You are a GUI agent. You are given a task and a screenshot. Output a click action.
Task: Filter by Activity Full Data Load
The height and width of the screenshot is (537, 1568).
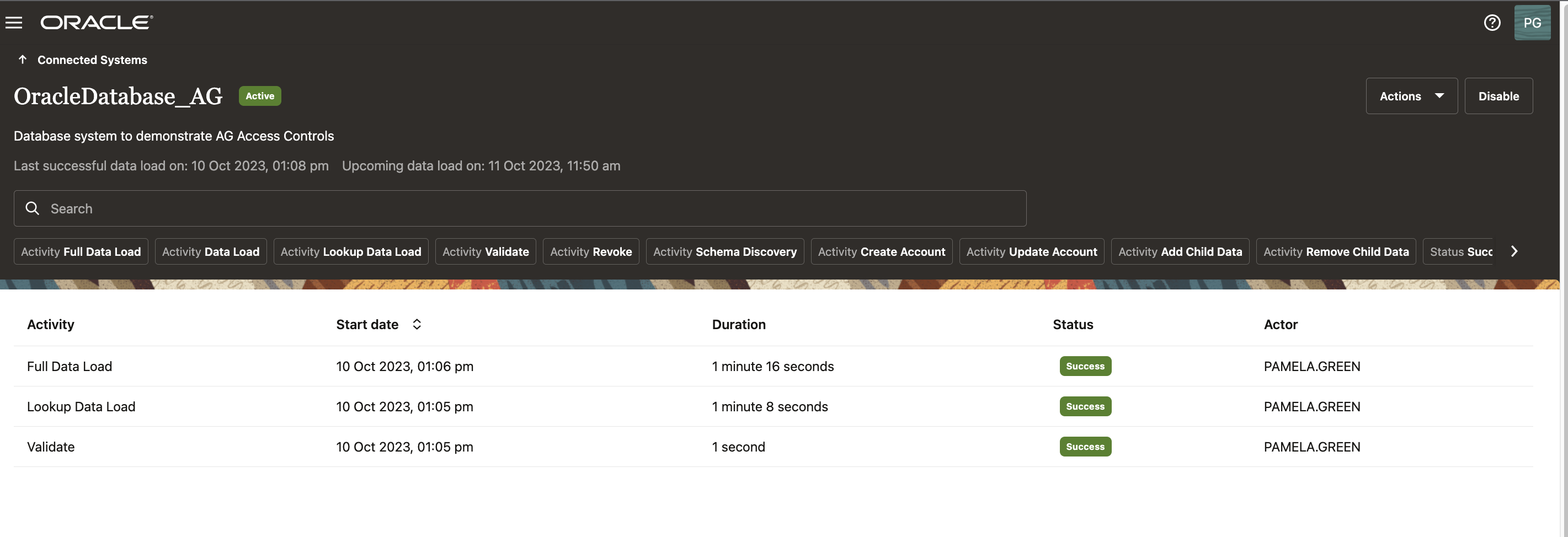click(x=81, y=251)
